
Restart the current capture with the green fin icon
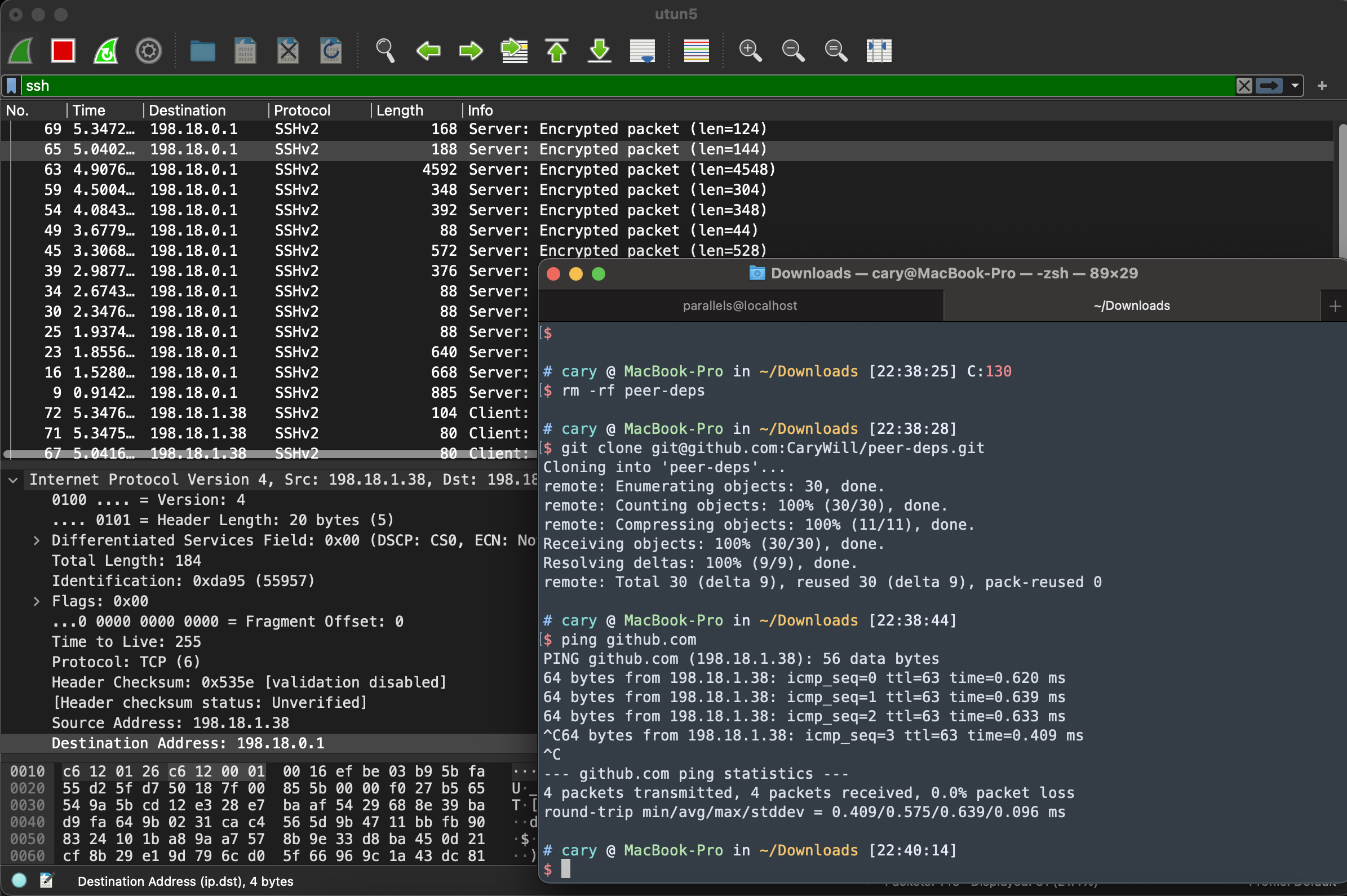(x=107, y=51)
